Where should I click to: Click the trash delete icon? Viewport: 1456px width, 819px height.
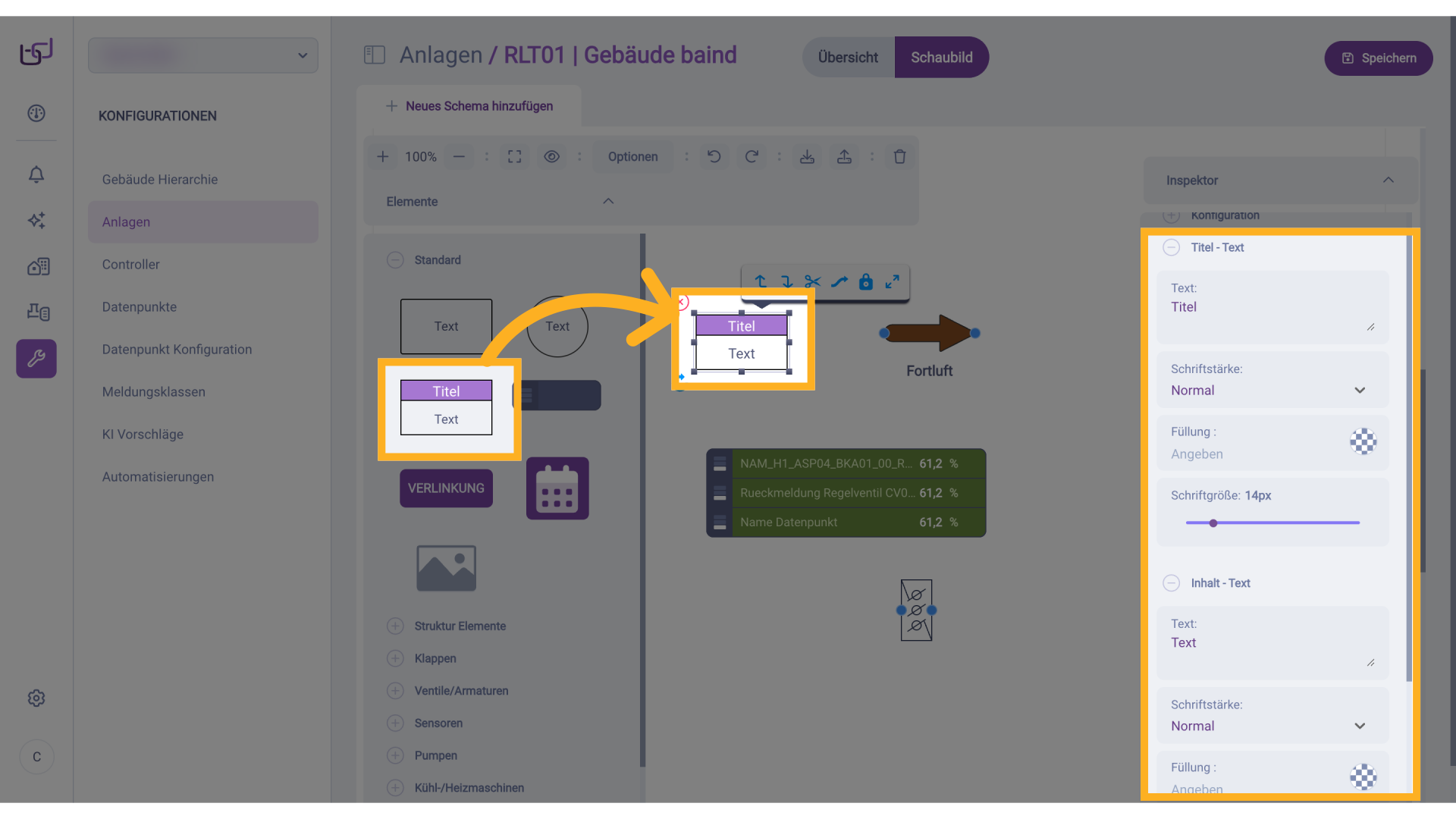[899, 157]
